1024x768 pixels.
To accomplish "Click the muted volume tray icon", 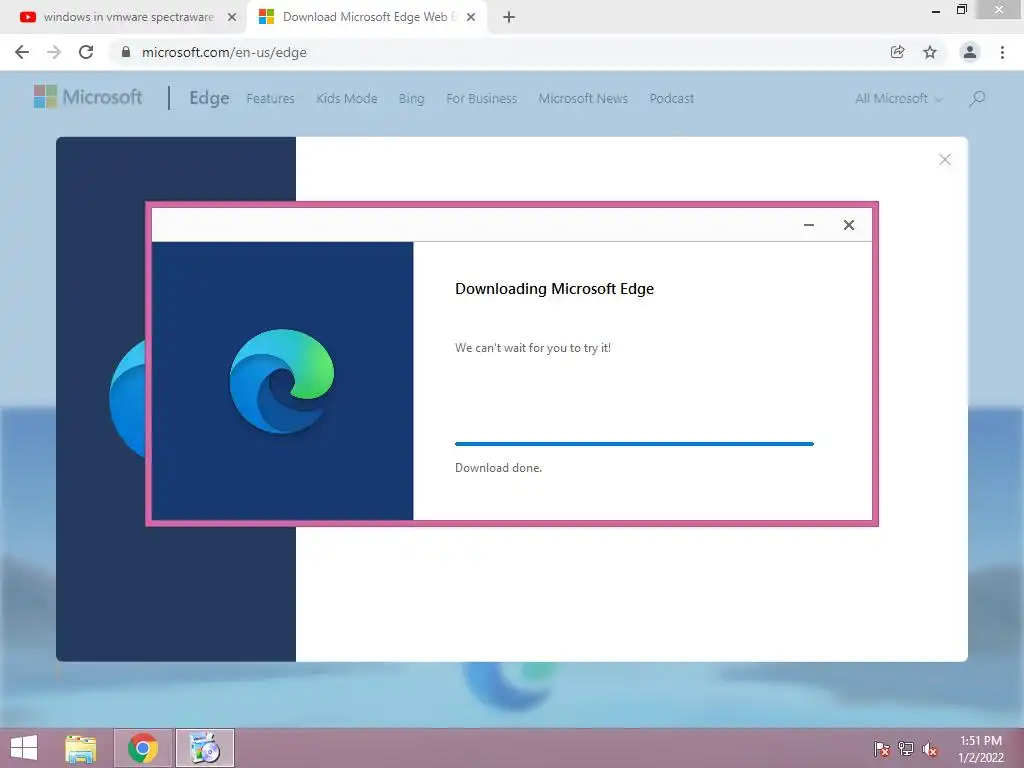I will (x=930, y=749).
